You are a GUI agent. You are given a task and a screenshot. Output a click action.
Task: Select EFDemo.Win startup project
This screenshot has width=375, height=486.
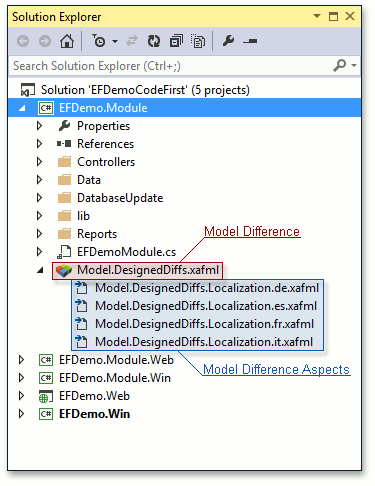coord(94,414)
